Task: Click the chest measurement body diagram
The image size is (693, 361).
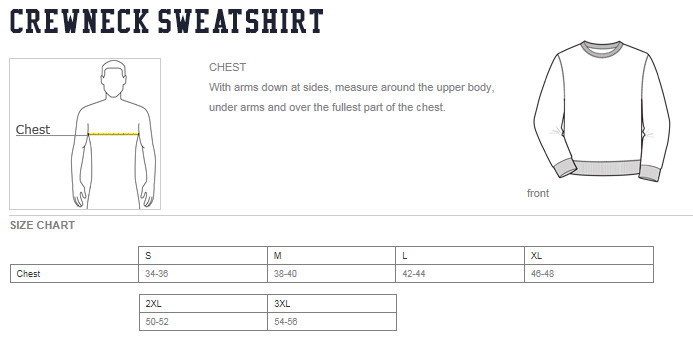Action: (85, 134)
